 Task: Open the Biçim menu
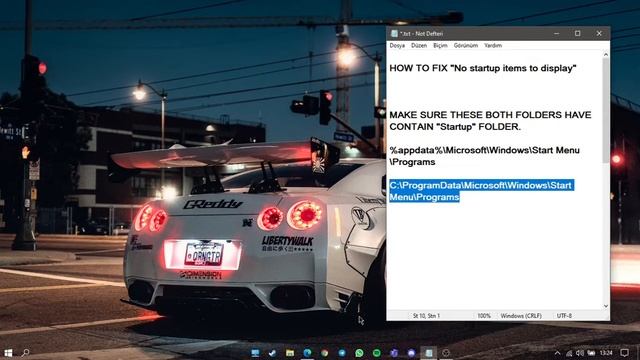coord(440,45)
